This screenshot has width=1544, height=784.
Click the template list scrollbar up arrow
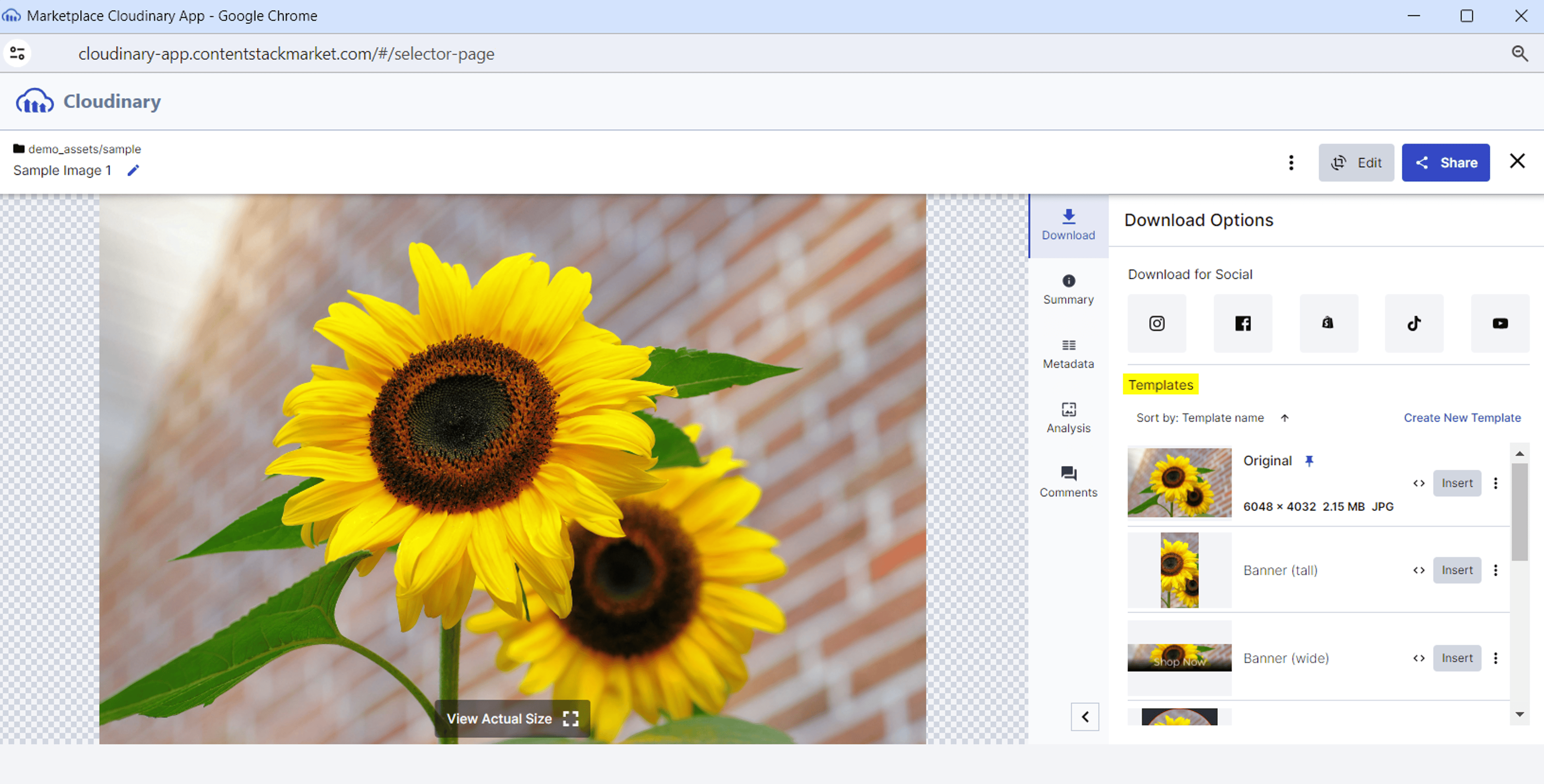coord(1519,454)
